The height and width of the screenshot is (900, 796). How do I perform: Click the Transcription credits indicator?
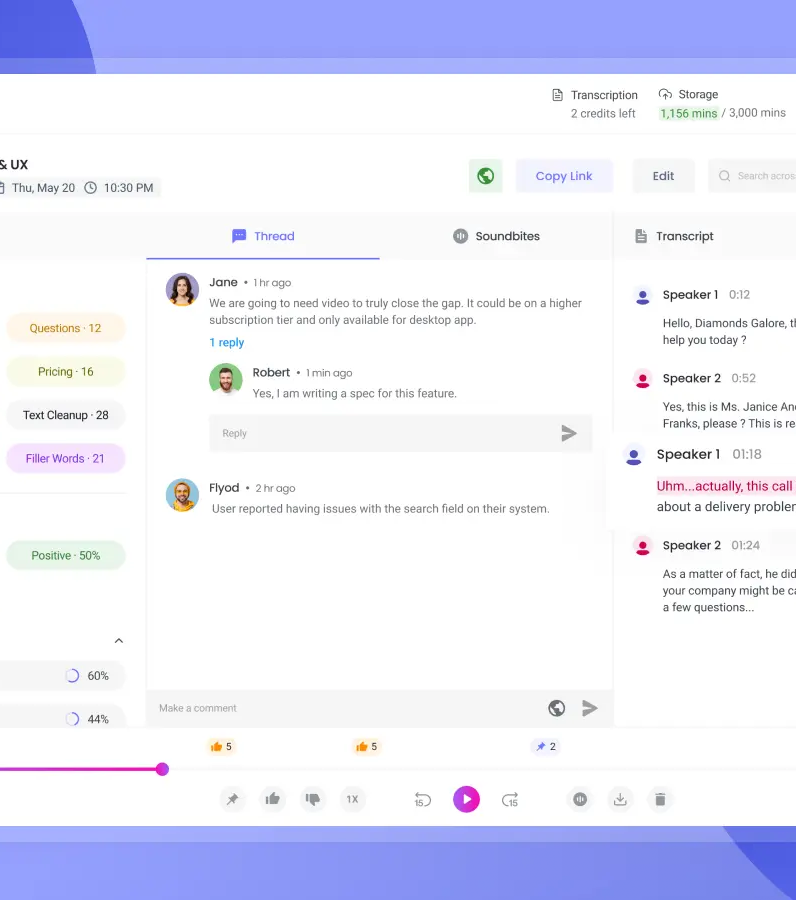point(595,104)
